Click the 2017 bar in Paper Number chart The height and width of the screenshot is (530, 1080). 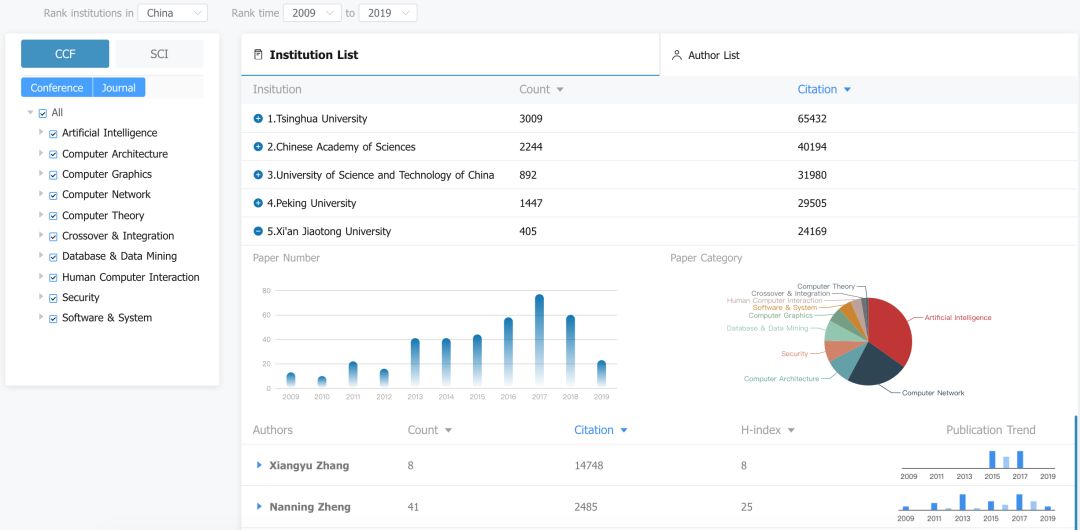(x=539, y=340)
